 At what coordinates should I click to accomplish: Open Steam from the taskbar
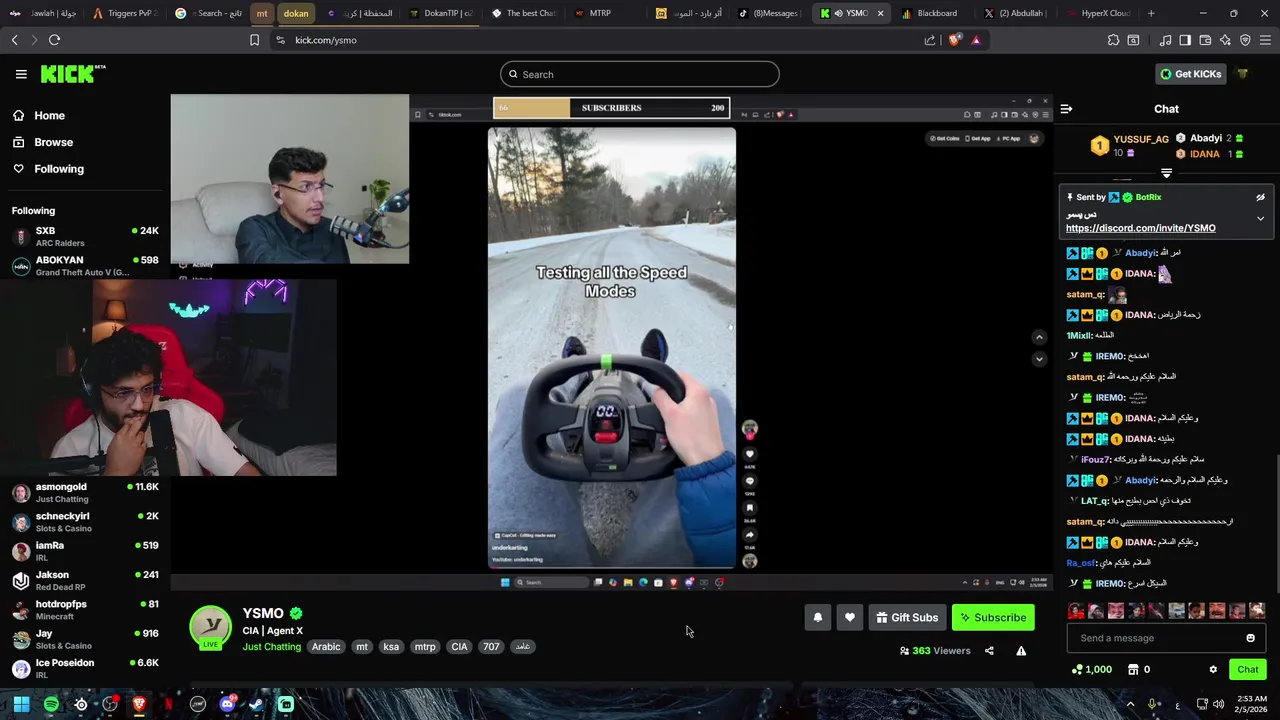pos(256,705)
